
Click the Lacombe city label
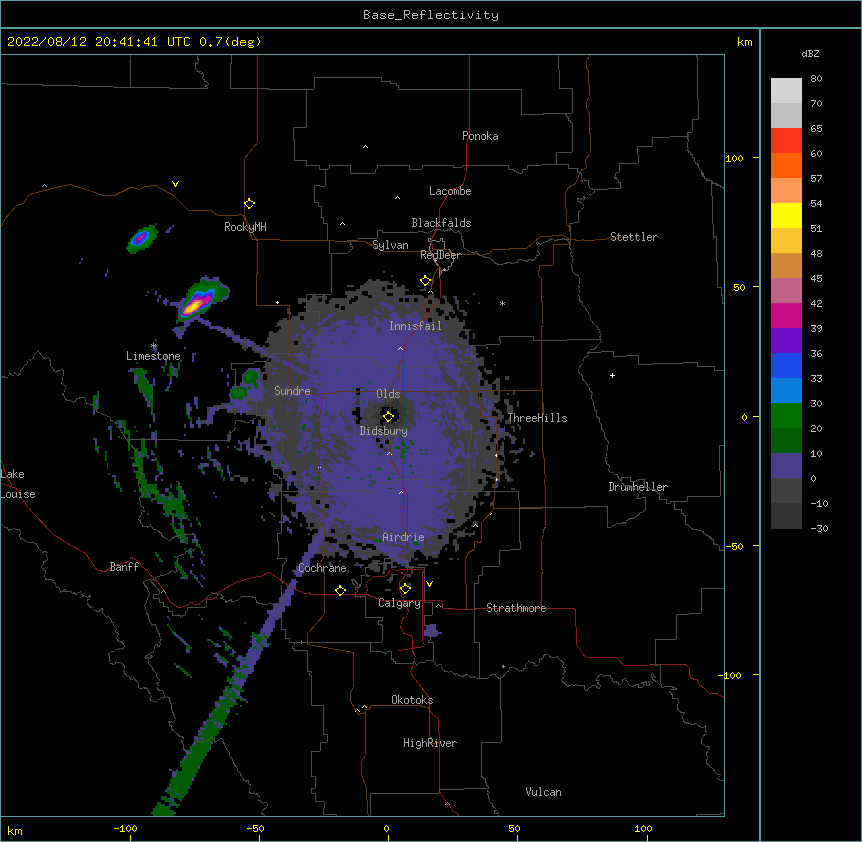click(x=450, y=191)
